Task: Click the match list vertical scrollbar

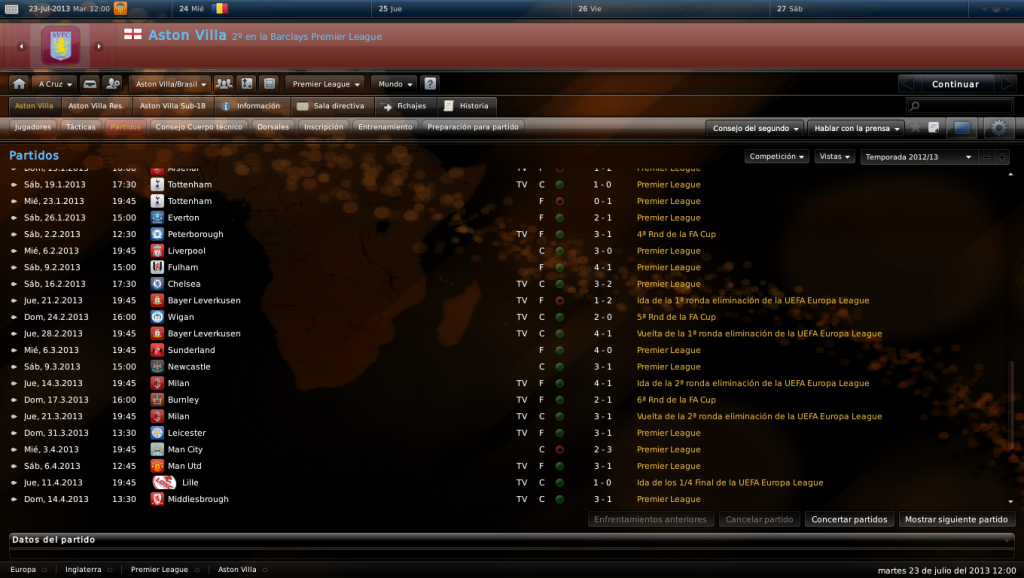Action: [x=1010, y=405]
